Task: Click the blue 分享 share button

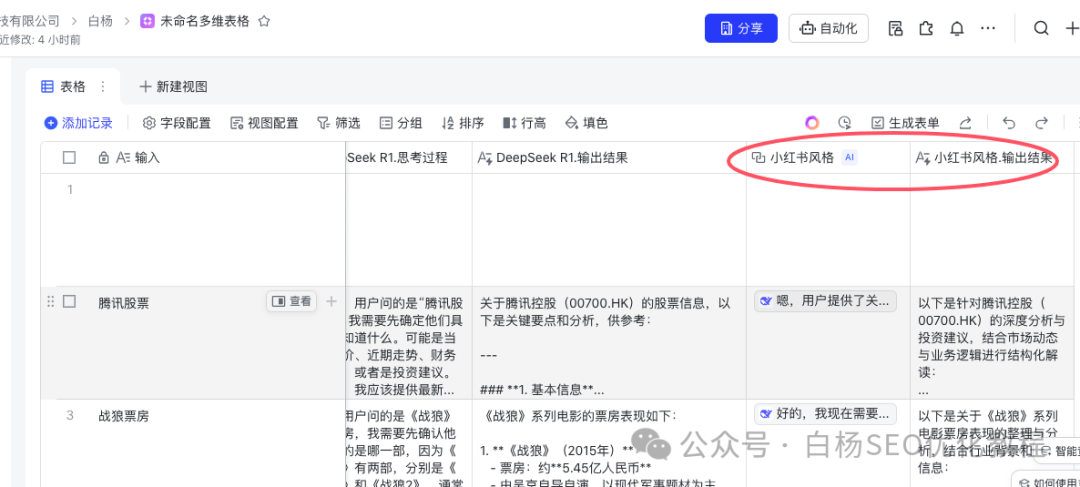Action: pyautogui.click(x=740, y=29)
